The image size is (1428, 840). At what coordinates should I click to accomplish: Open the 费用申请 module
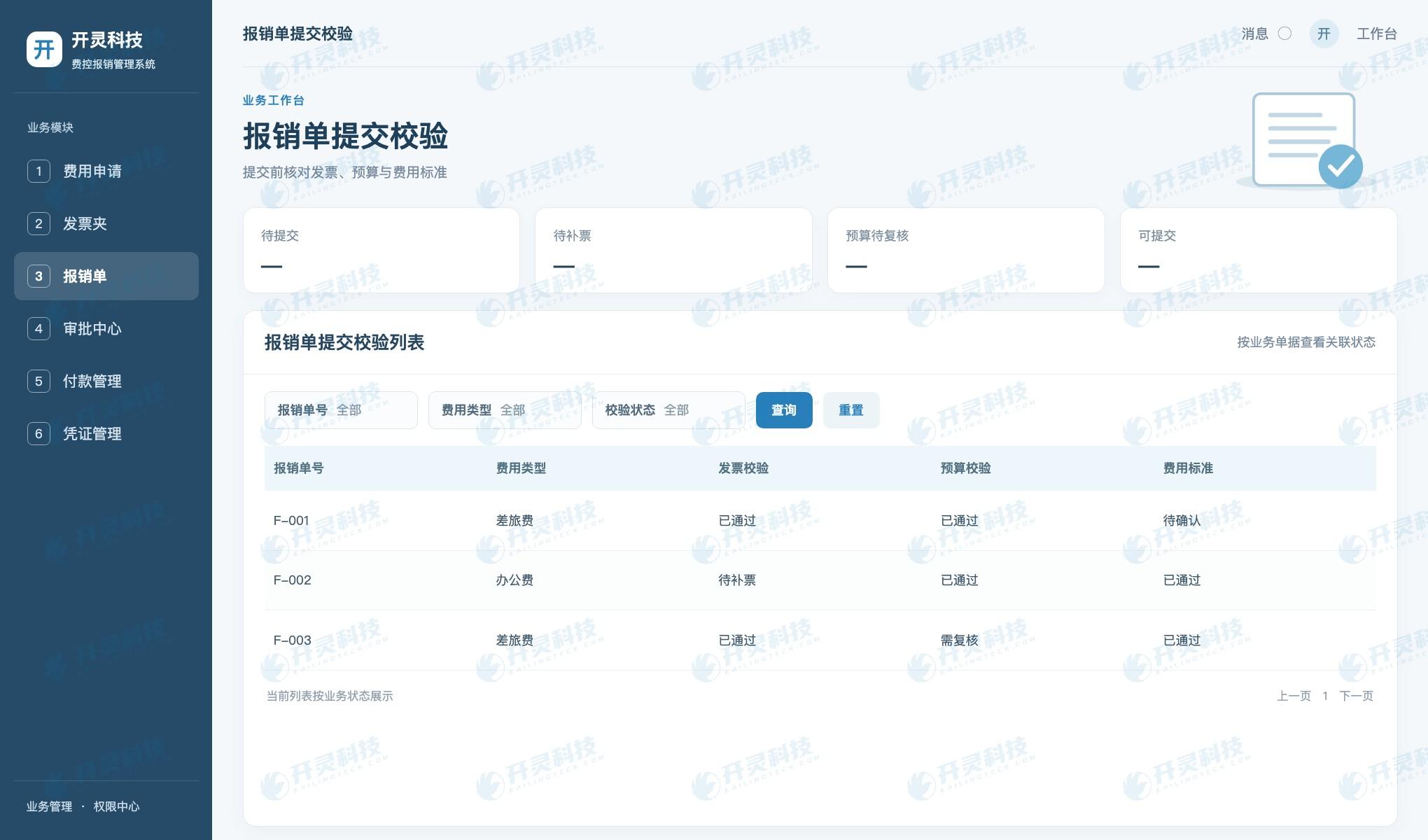[106, 171]
